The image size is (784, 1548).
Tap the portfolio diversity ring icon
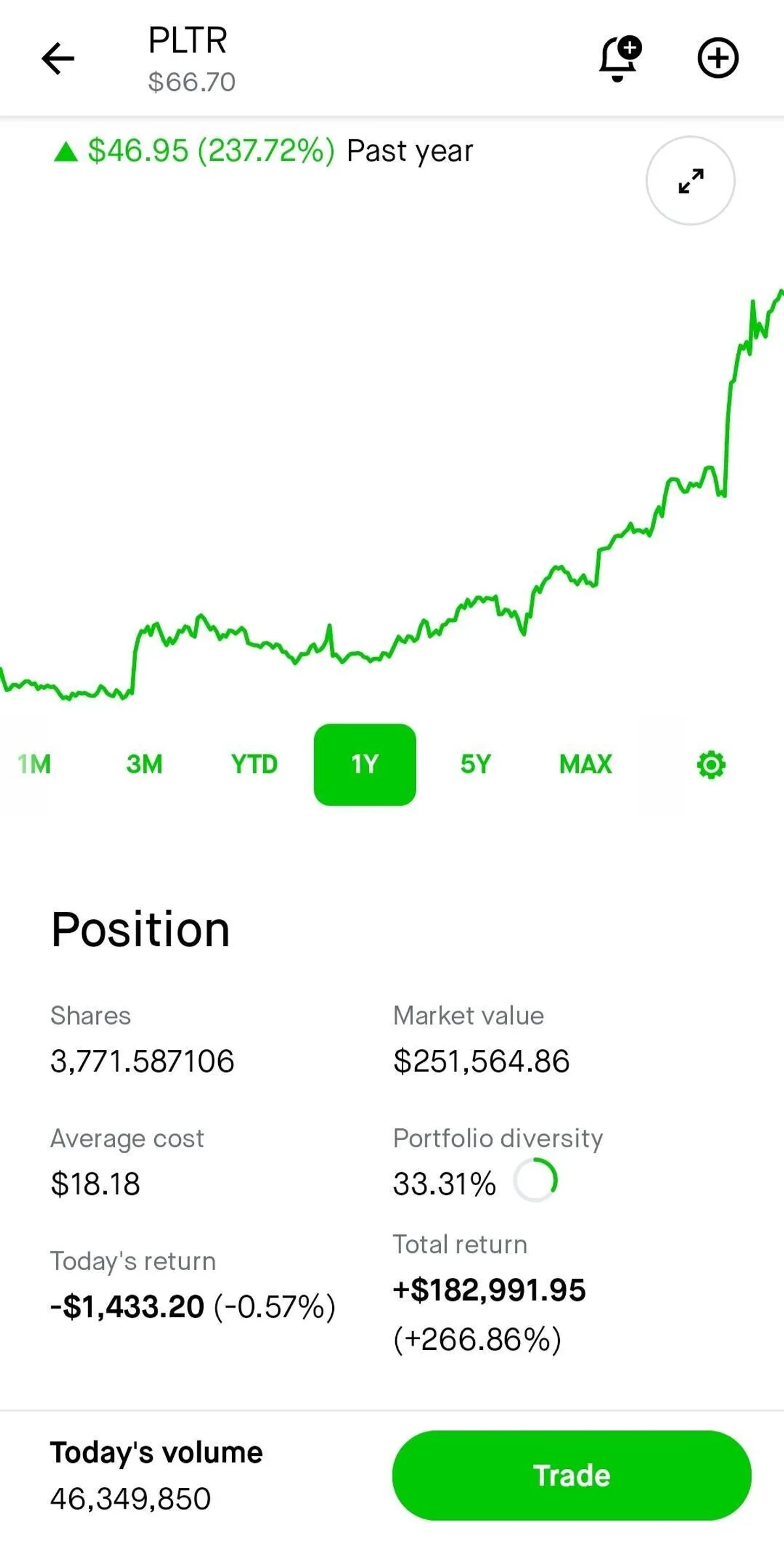pyautogui.click(x=535, y=1180)
